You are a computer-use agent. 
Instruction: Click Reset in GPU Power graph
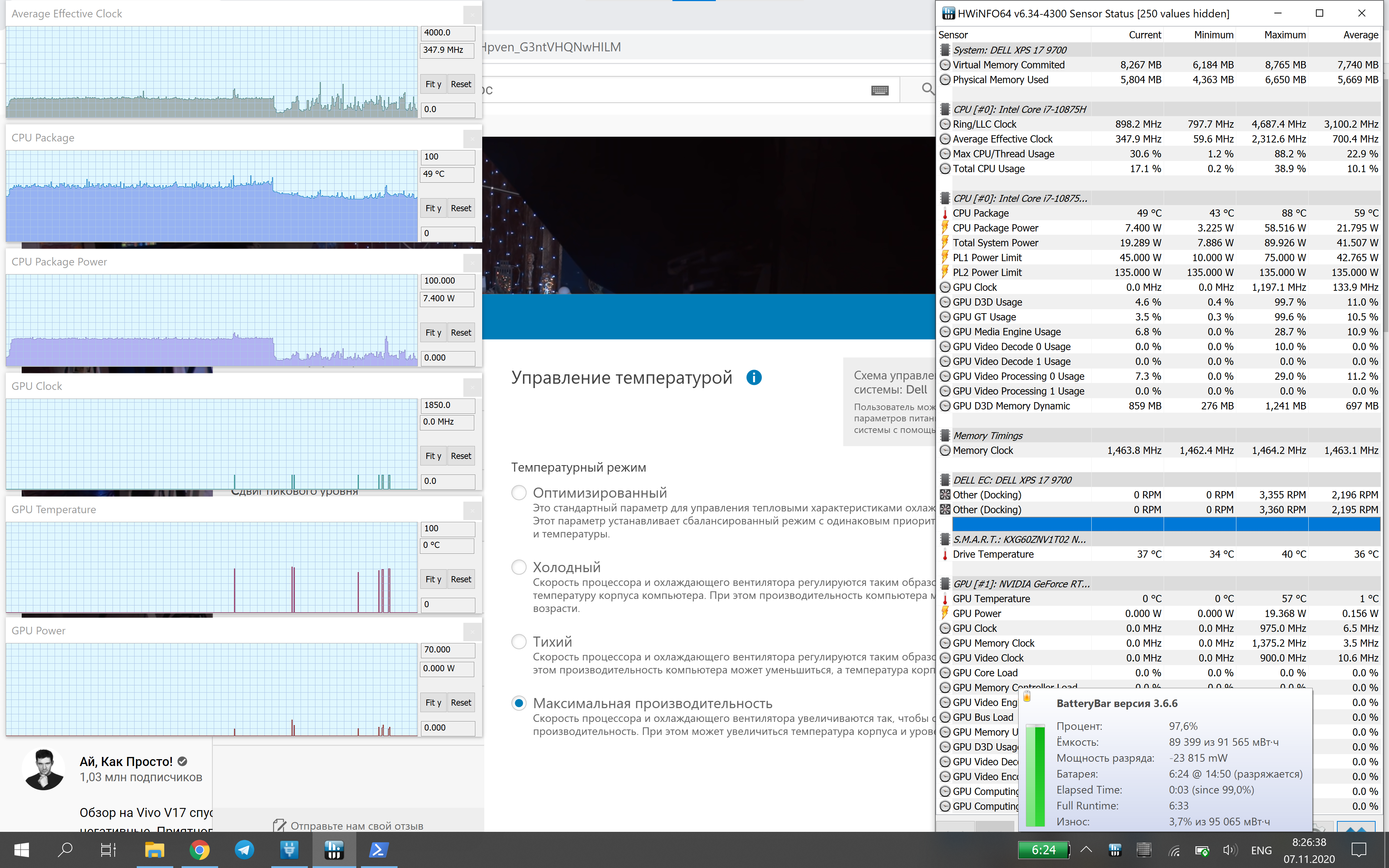(x=461, y=703)
